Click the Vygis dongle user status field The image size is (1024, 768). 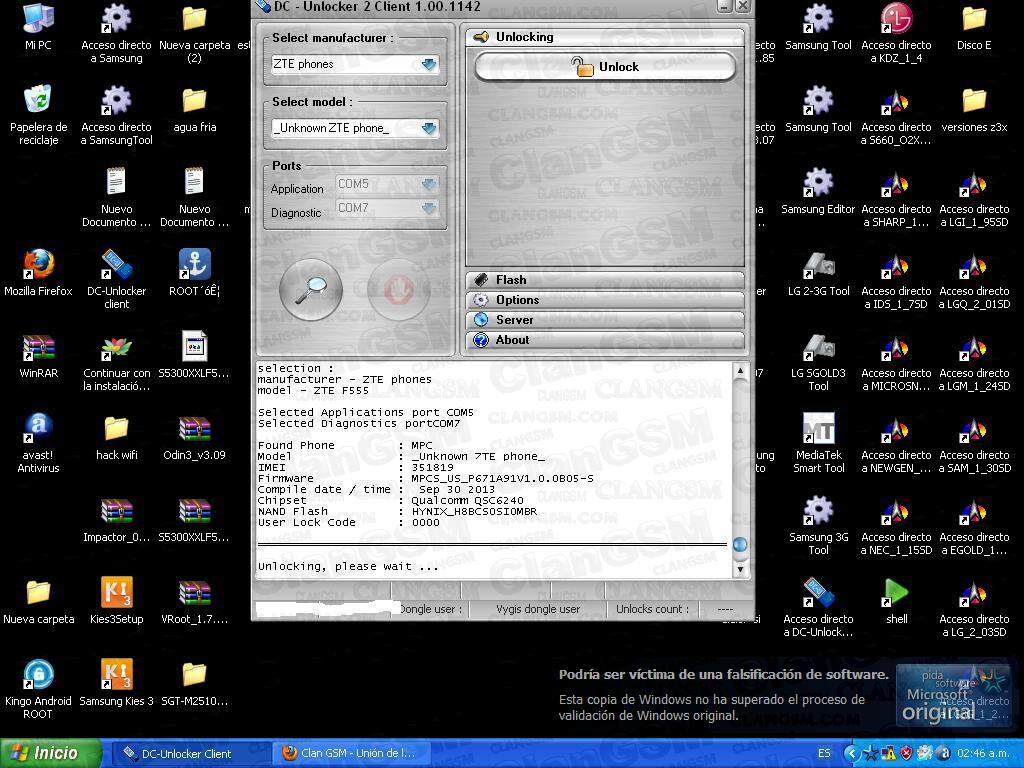click(x=537, y=609)
